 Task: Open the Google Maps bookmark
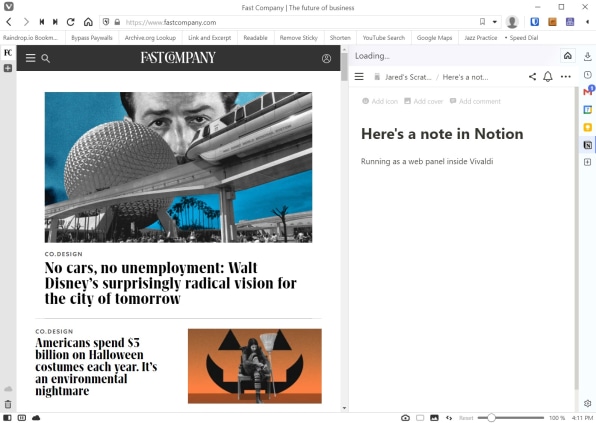434,38
